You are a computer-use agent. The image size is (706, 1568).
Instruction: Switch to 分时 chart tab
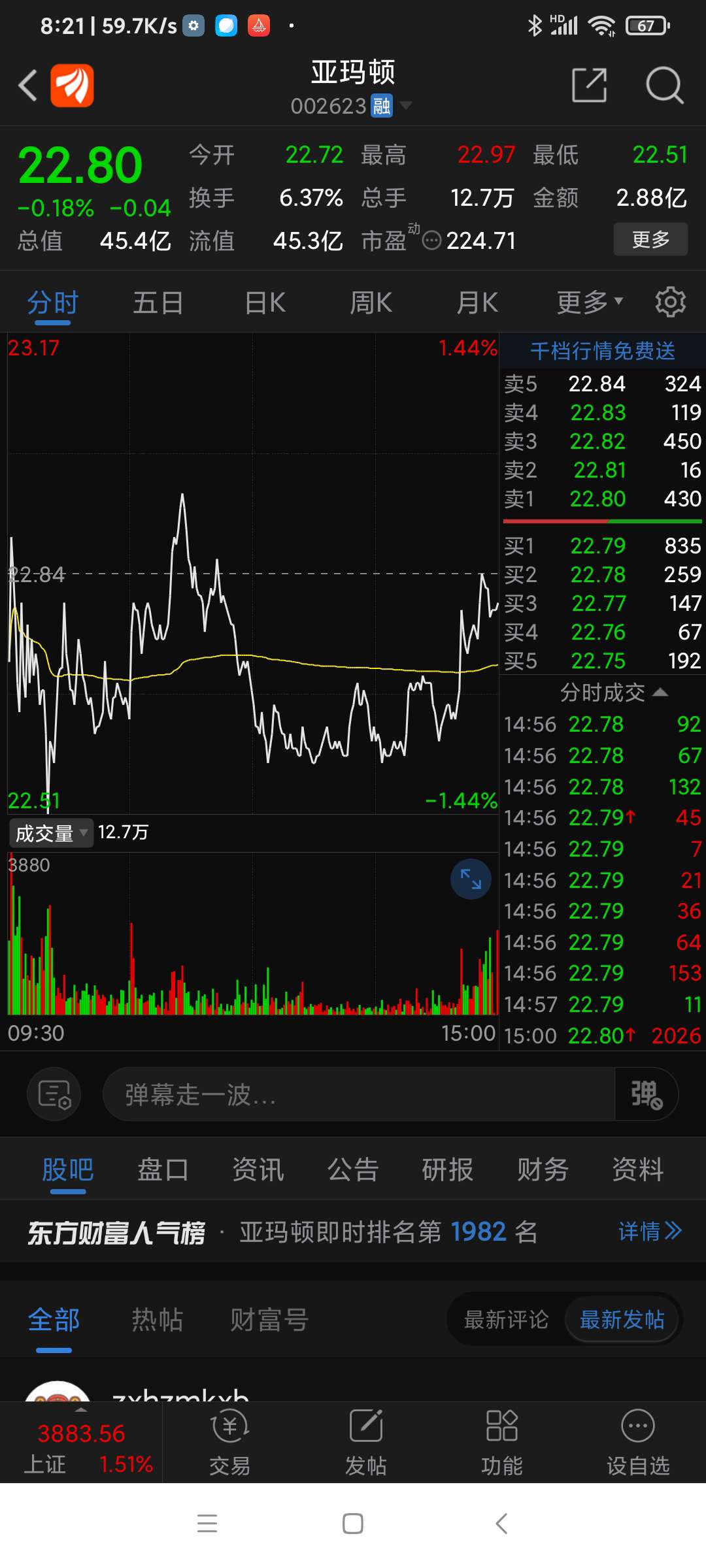click(x=53, y=302)
